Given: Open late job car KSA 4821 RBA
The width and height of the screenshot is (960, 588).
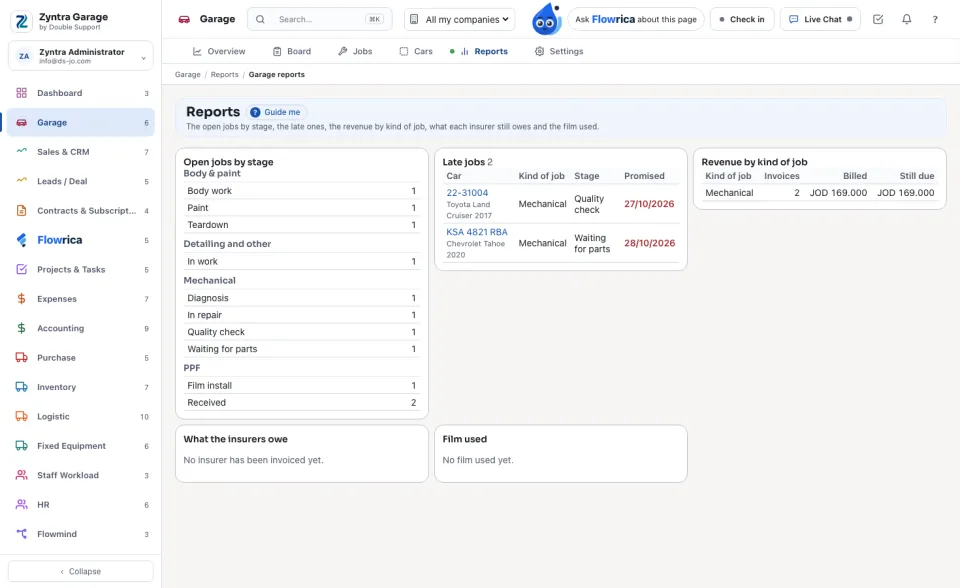Looking at the screenshot, I should pos(477,232).
